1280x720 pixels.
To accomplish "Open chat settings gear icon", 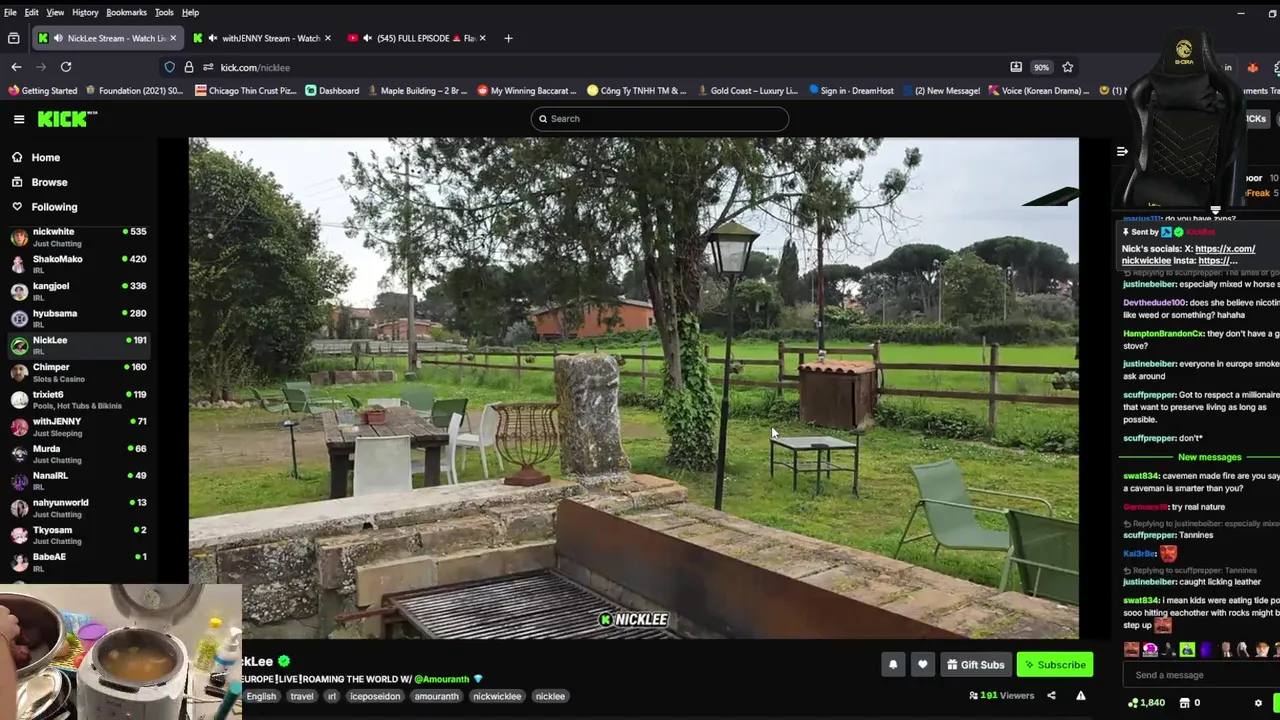I will click(1258, 703).
